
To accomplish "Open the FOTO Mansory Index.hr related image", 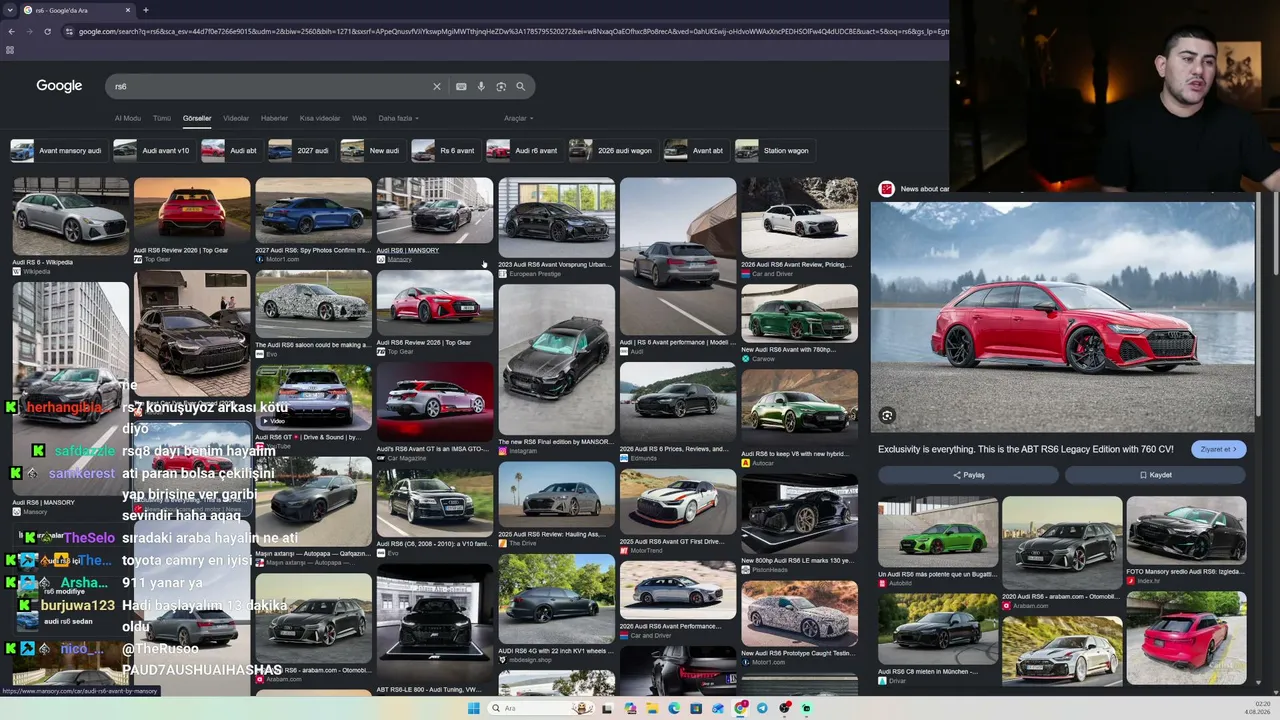I will click(1186, 532).
